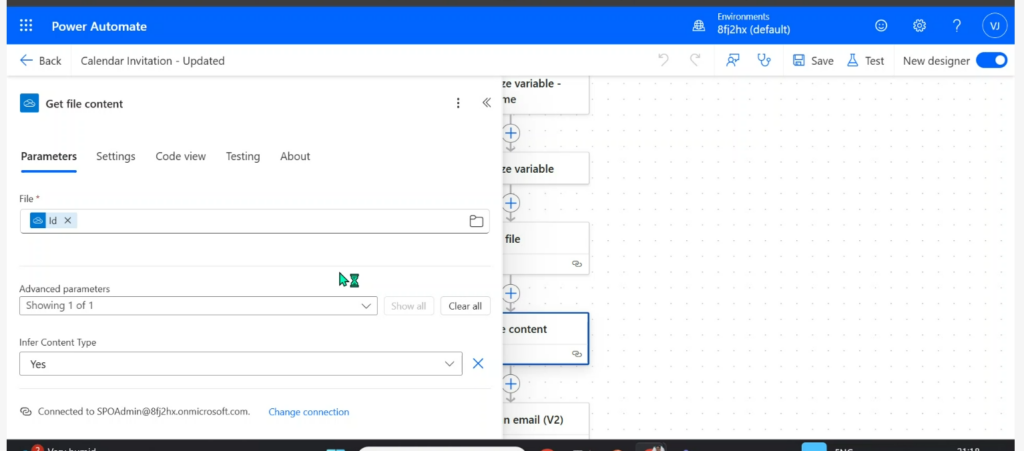Switch to the Settings tab

[x=116, y=156]
